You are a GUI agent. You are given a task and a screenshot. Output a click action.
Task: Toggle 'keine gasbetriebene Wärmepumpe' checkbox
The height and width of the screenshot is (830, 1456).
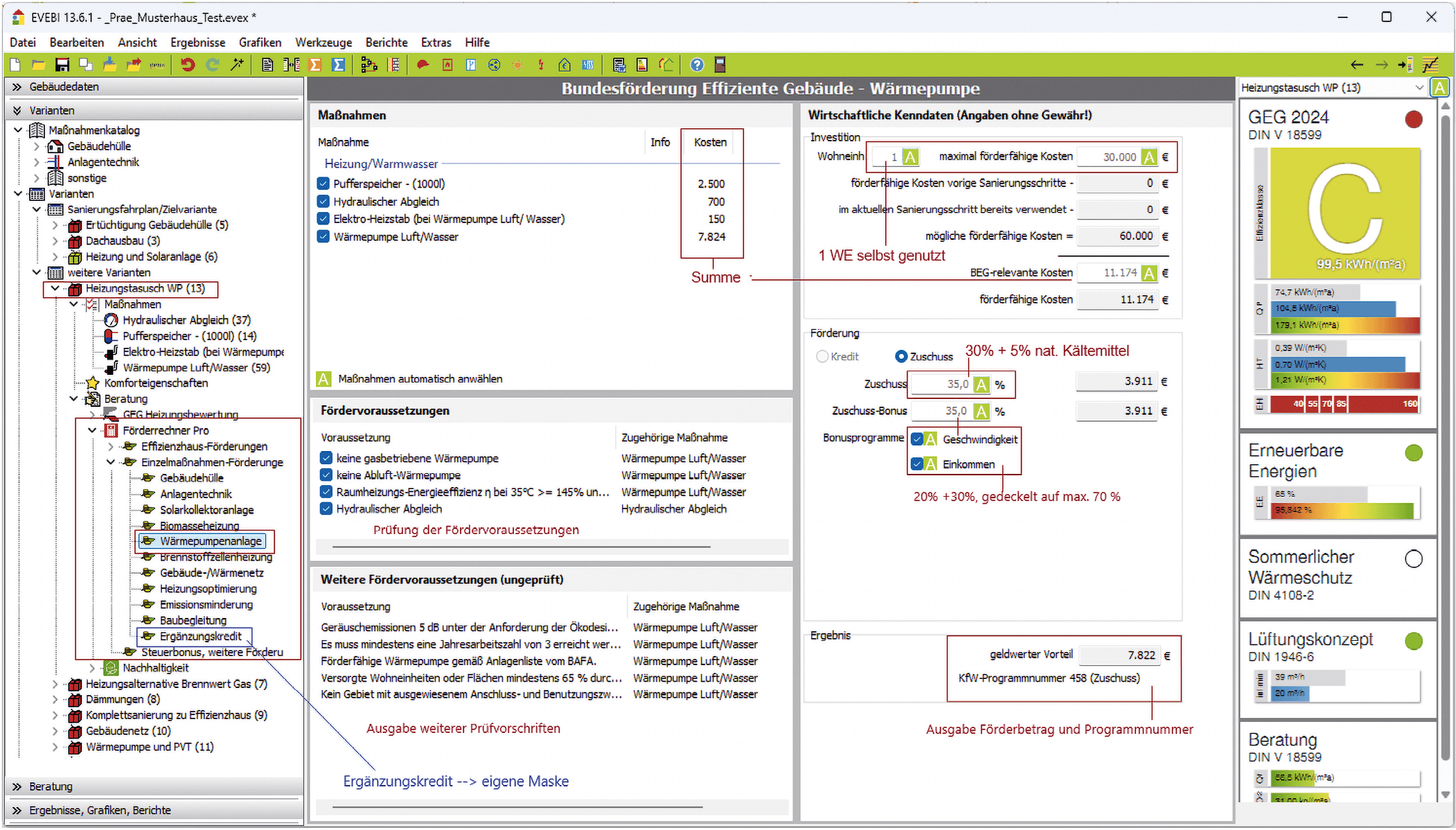[x=326, y=458]
